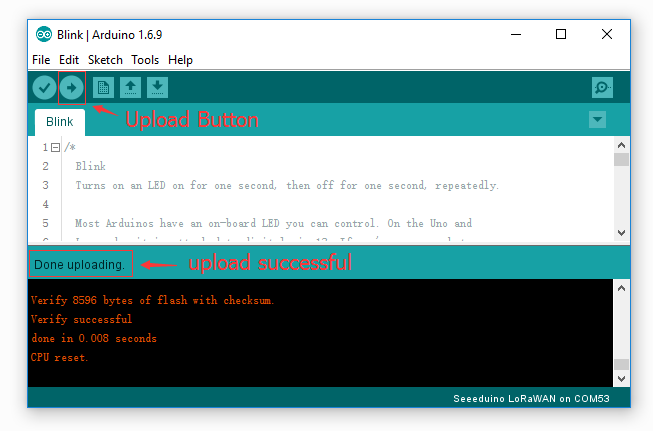653x431 pixels.
Task: Open the Sketch menu
Action: click(105, 60)
